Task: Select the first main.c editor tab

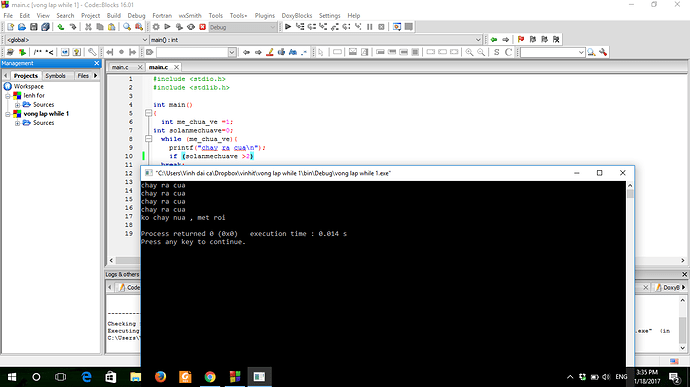Action: (x=120, y=67)
